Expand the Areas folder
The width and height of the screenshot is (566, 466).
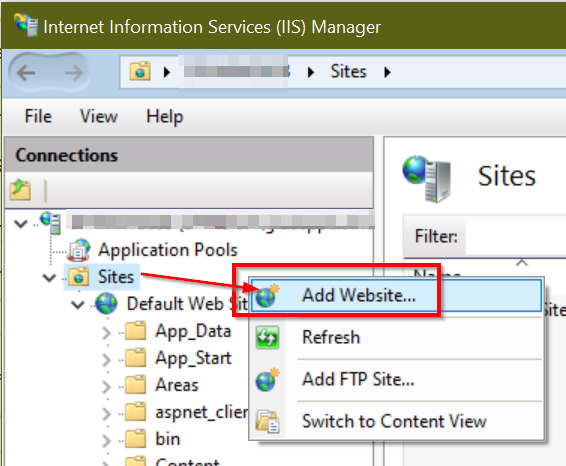pos(106,387)
